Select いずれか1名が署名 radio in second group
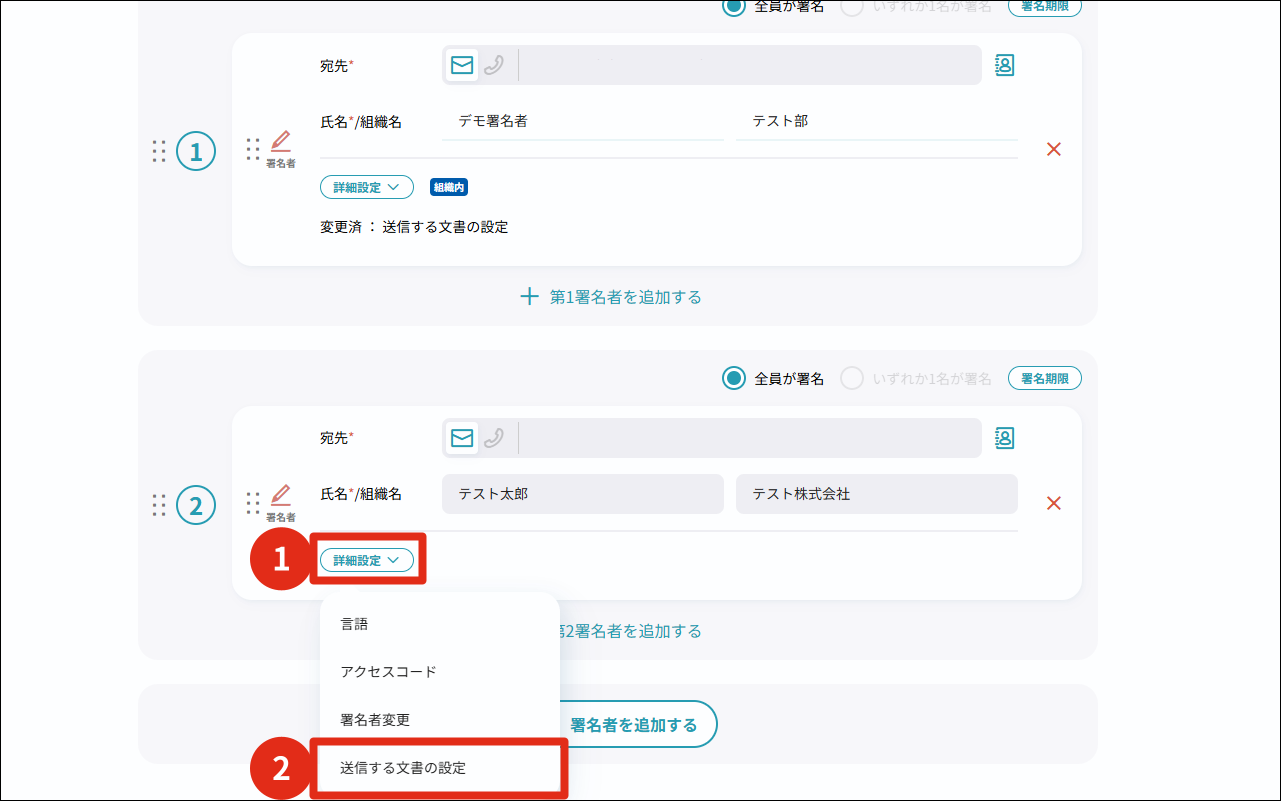 852,379
